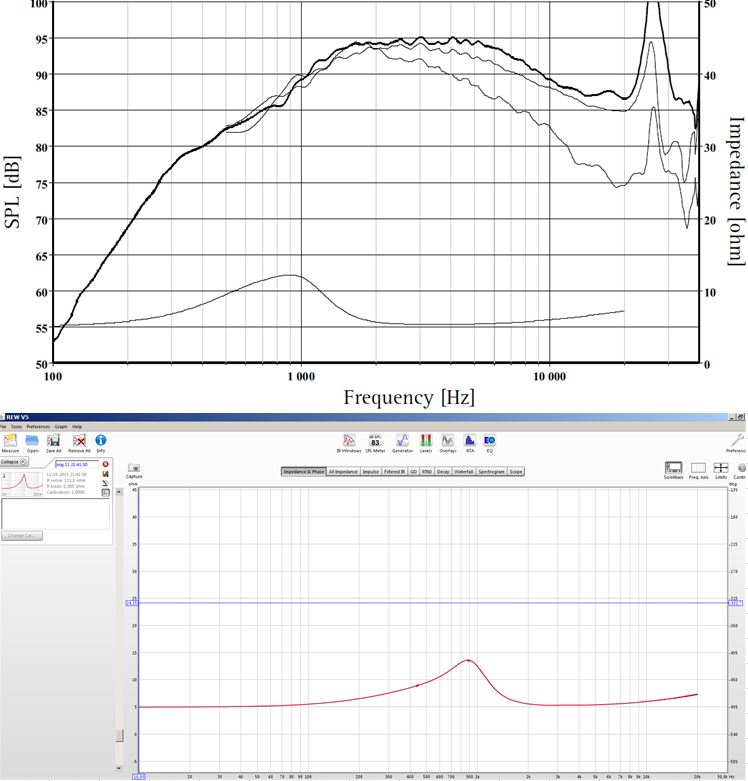Switch to the GD tab

413,471
